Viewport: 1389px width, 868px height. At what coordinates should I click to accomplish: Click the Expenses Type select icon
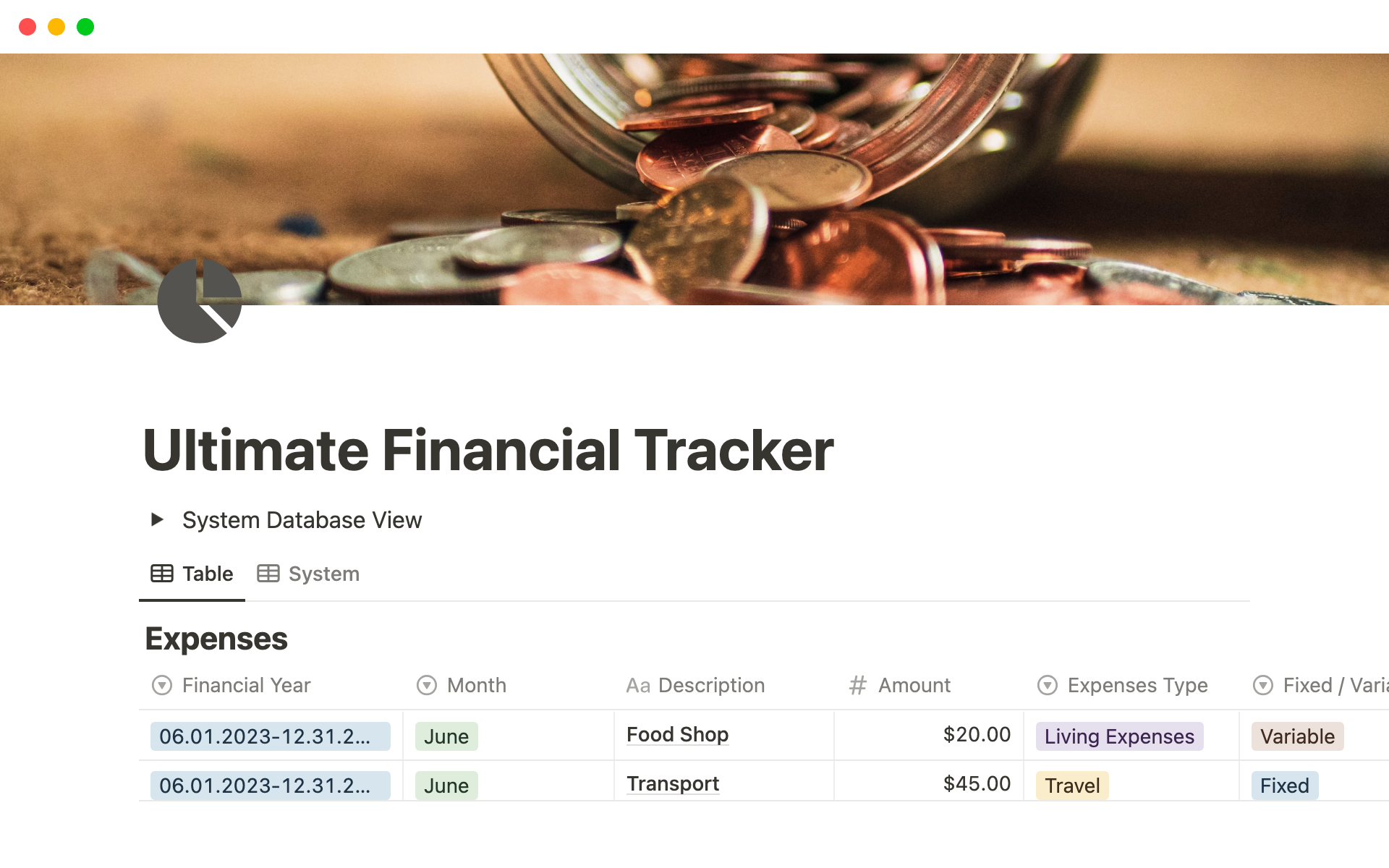[1047, 685]
